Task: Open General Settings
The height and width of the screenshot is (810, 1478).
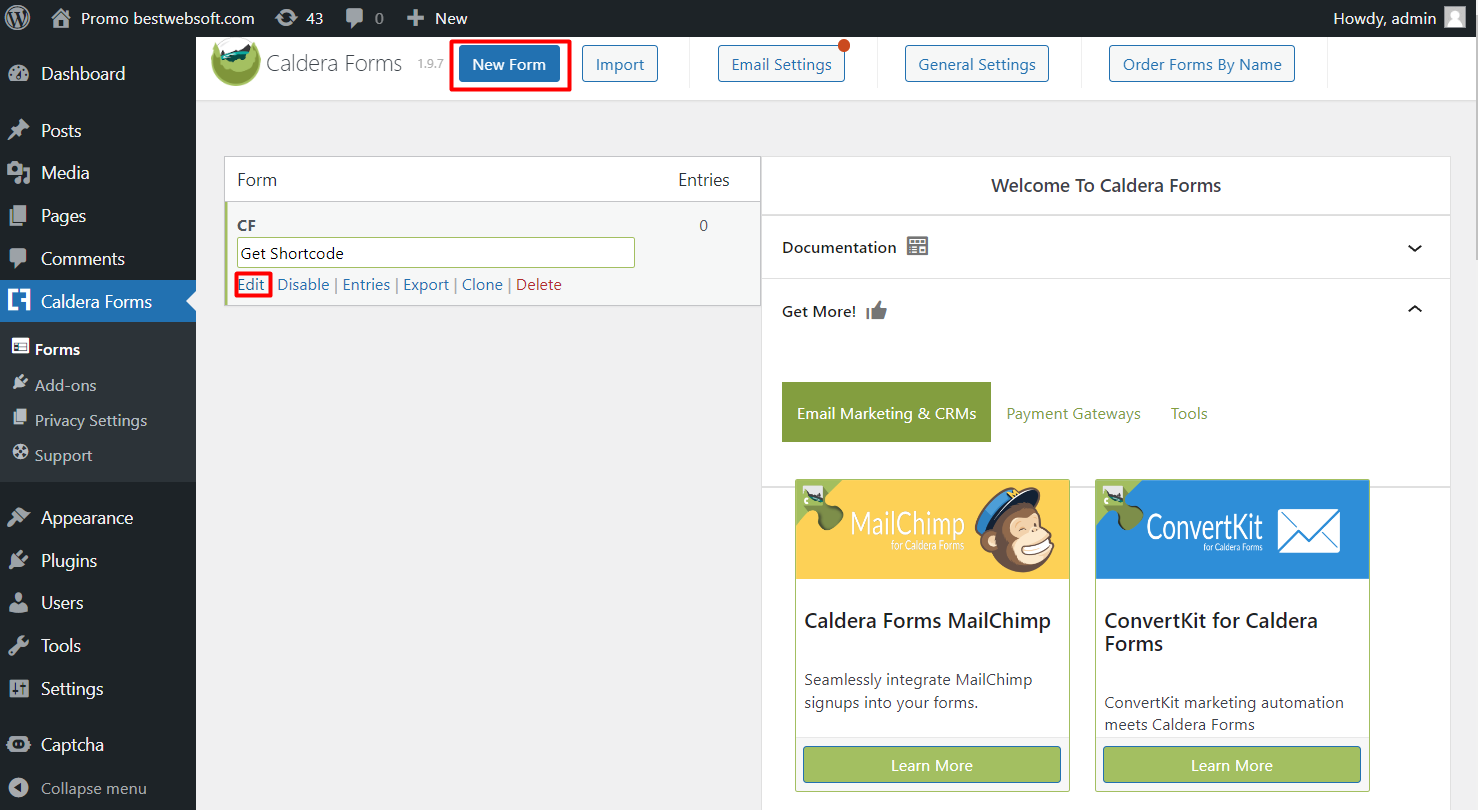Action: point(977,64)
